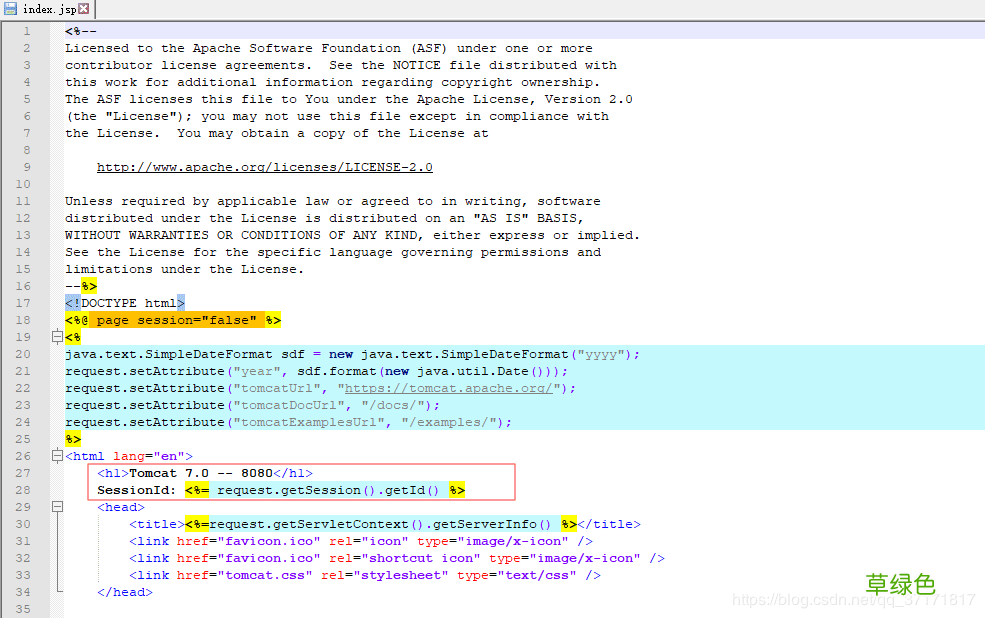Click the save-state disk icon on index.jsp tab
The width and height of the screenshot is (985, 618).
click(11, 9)
